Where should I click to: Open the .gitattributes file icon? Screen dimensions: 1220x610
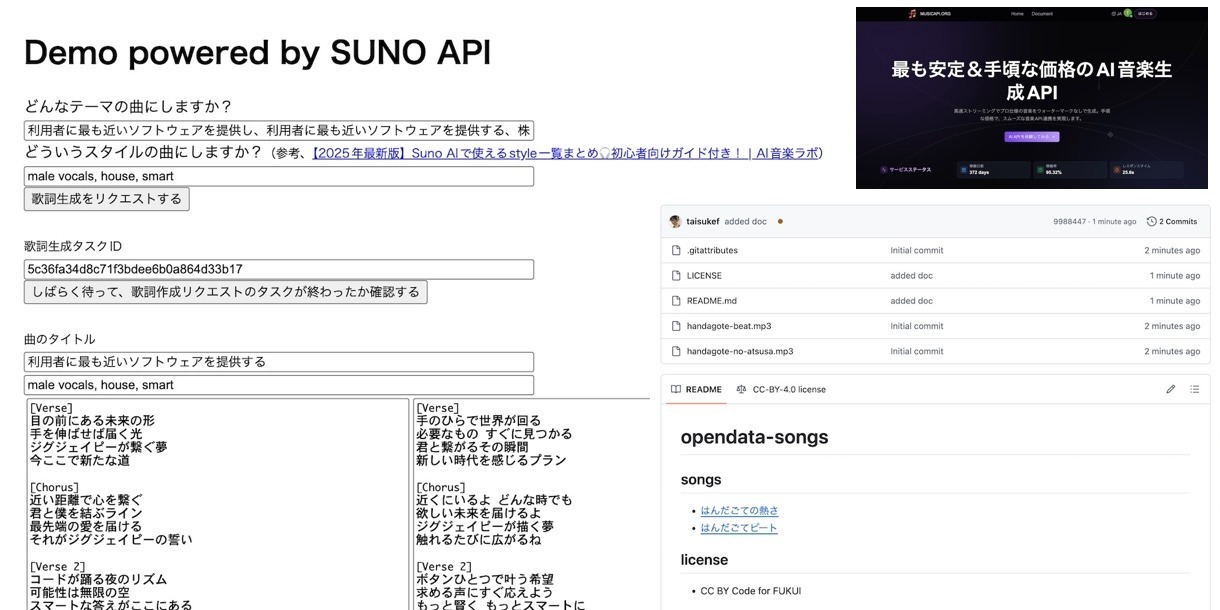(x=677, y=250)
